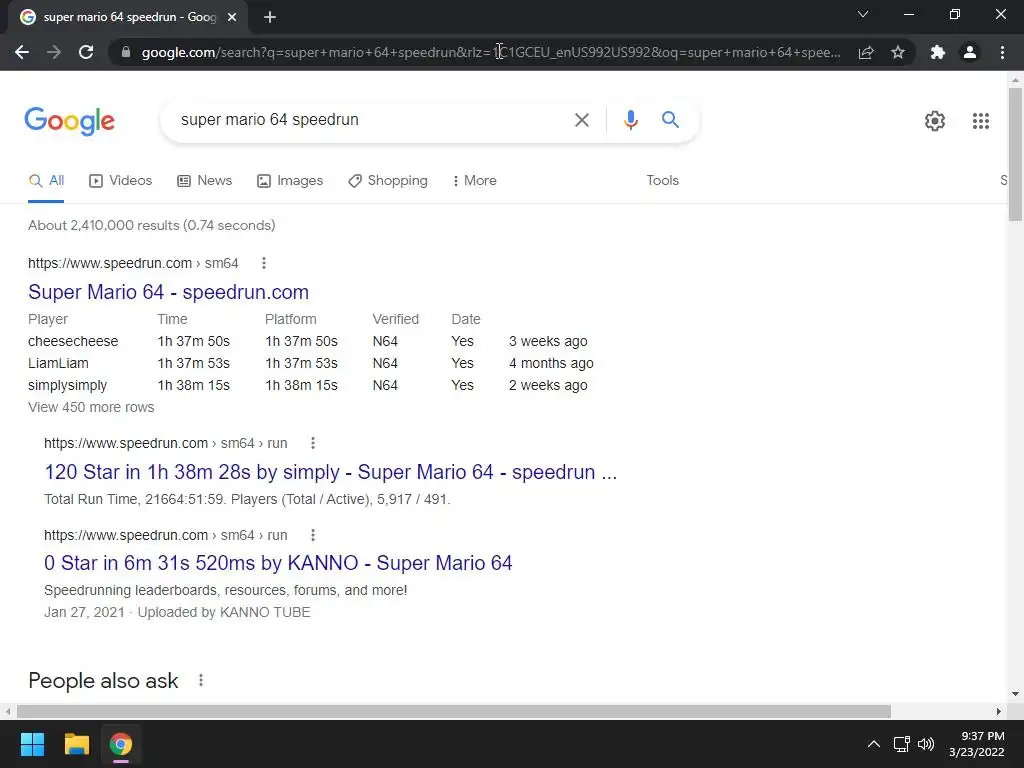Click the Chrome address bar URL
The height and width of the screenshot is (768, 1024).
point(491,52)
